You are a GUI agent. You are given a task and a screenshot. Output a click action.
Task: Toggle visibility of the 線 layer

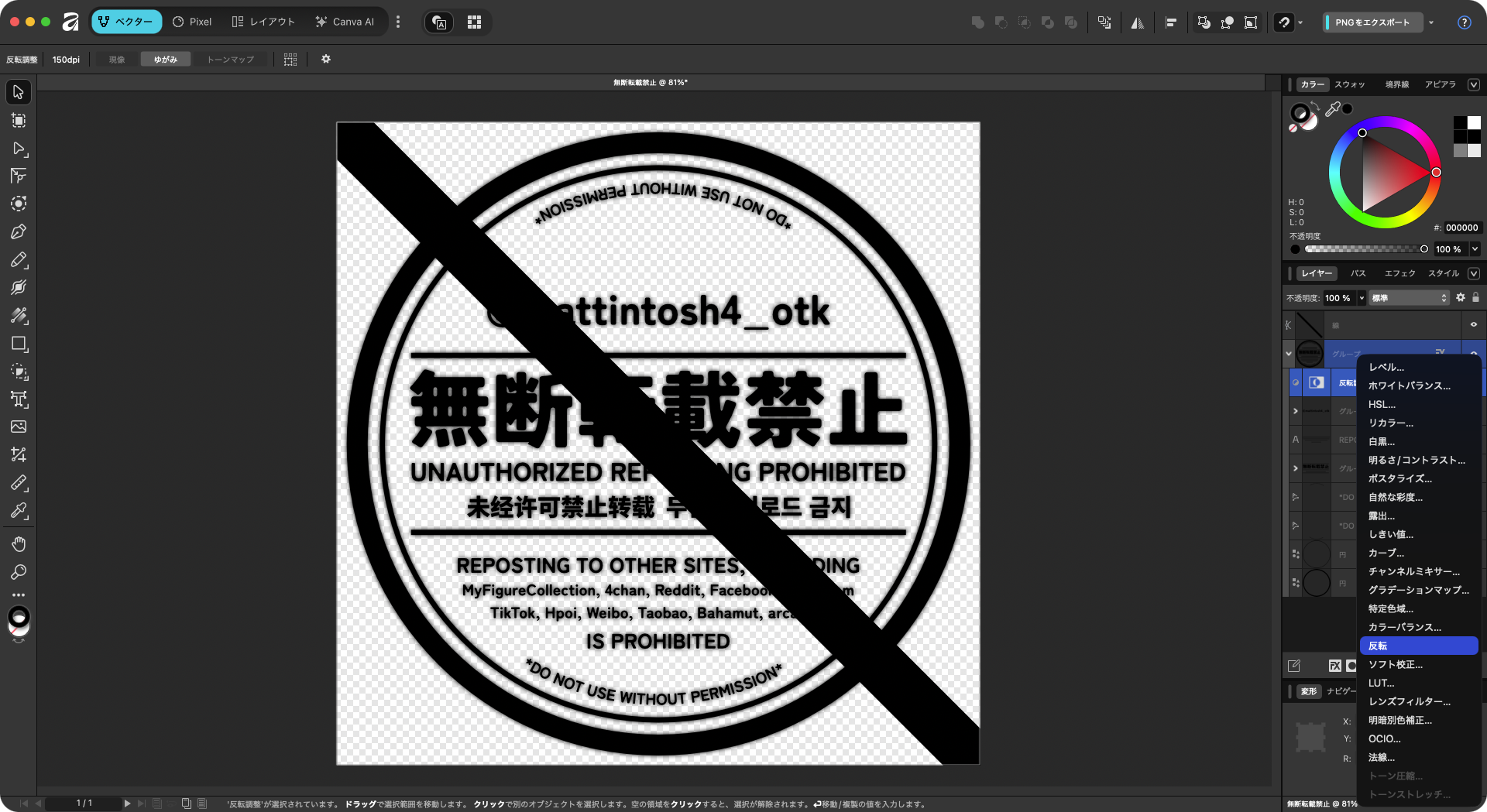tap(1474, 325)
